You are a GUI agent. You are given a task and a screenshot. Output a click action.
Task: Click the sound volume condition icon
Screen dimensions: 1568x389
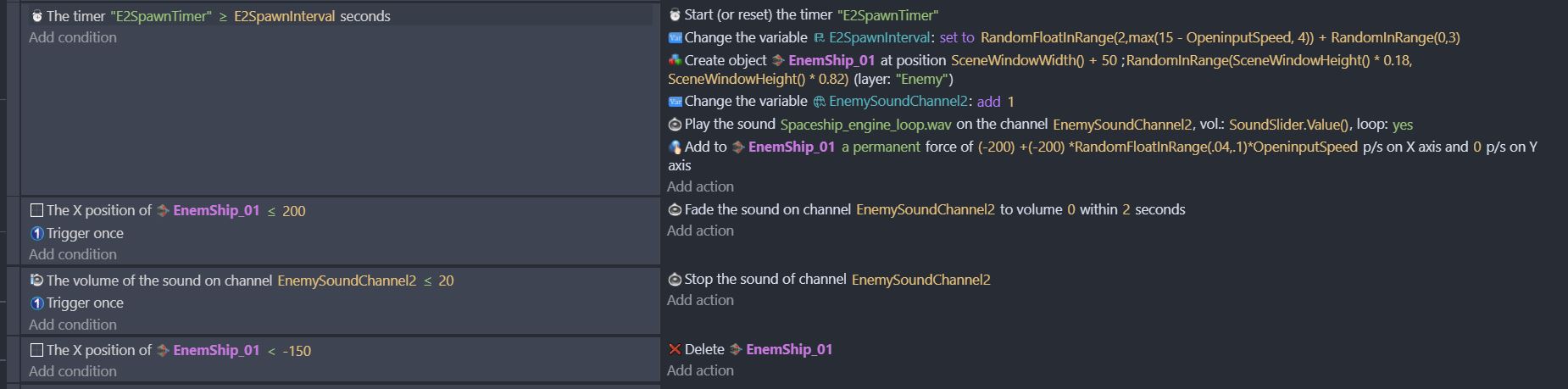click(36, 281)
